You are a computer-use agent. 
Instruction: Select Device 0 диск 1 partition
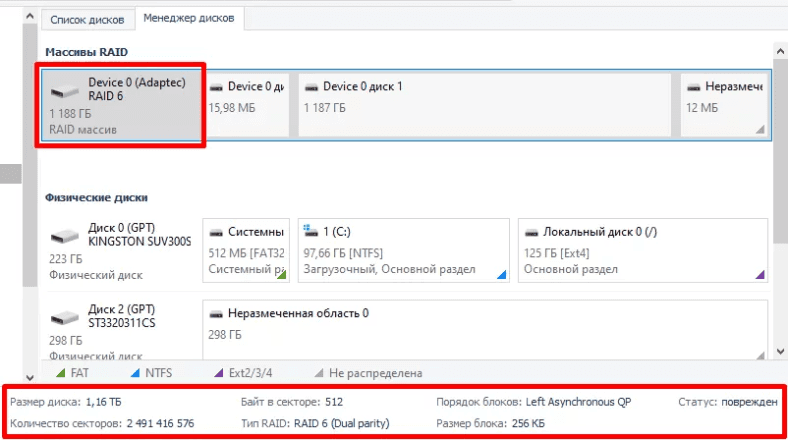tap(484, 105)
